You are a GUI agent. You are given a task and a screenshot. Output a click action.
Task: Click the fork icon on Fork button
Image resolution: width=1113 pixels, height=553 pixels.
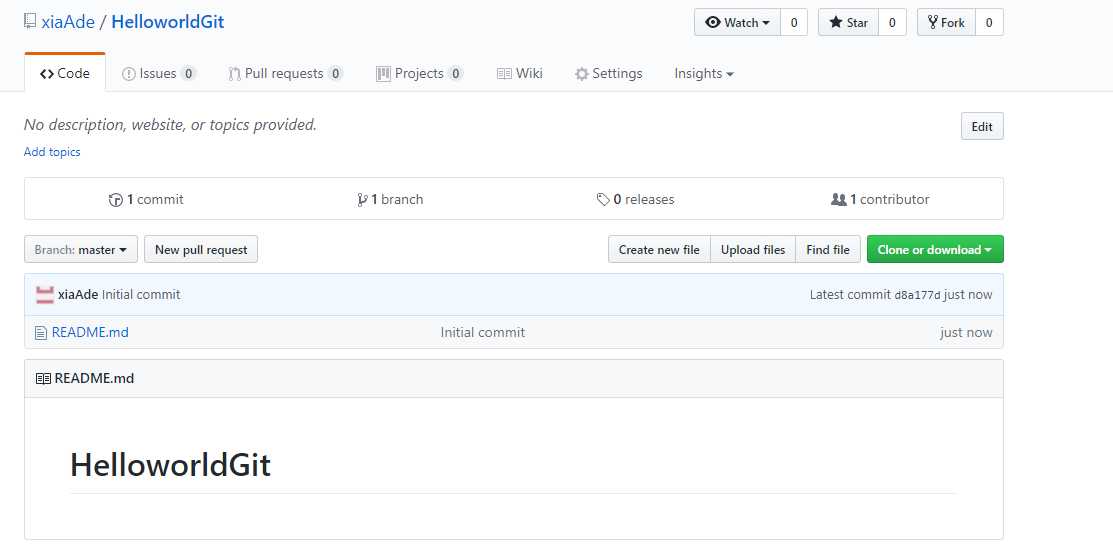933,22
